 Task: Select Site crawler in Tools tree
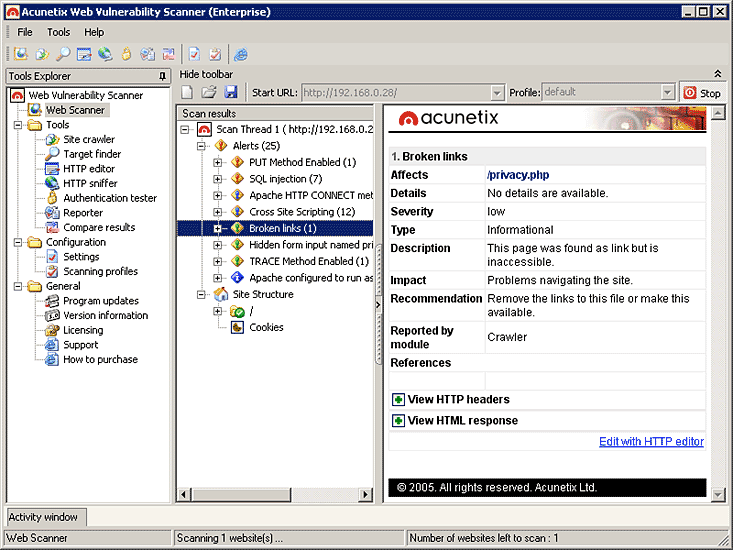89,139
